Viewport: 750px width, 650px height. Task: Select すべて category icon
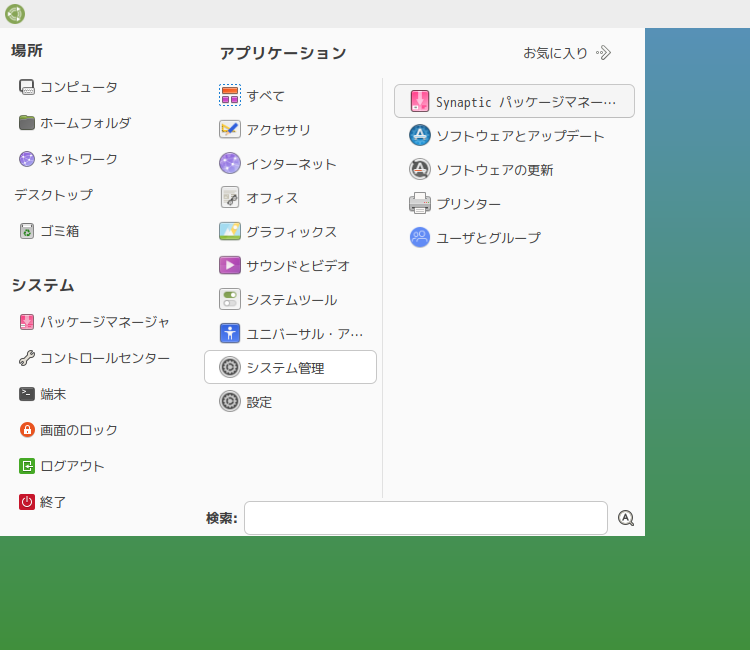[230, 95]
